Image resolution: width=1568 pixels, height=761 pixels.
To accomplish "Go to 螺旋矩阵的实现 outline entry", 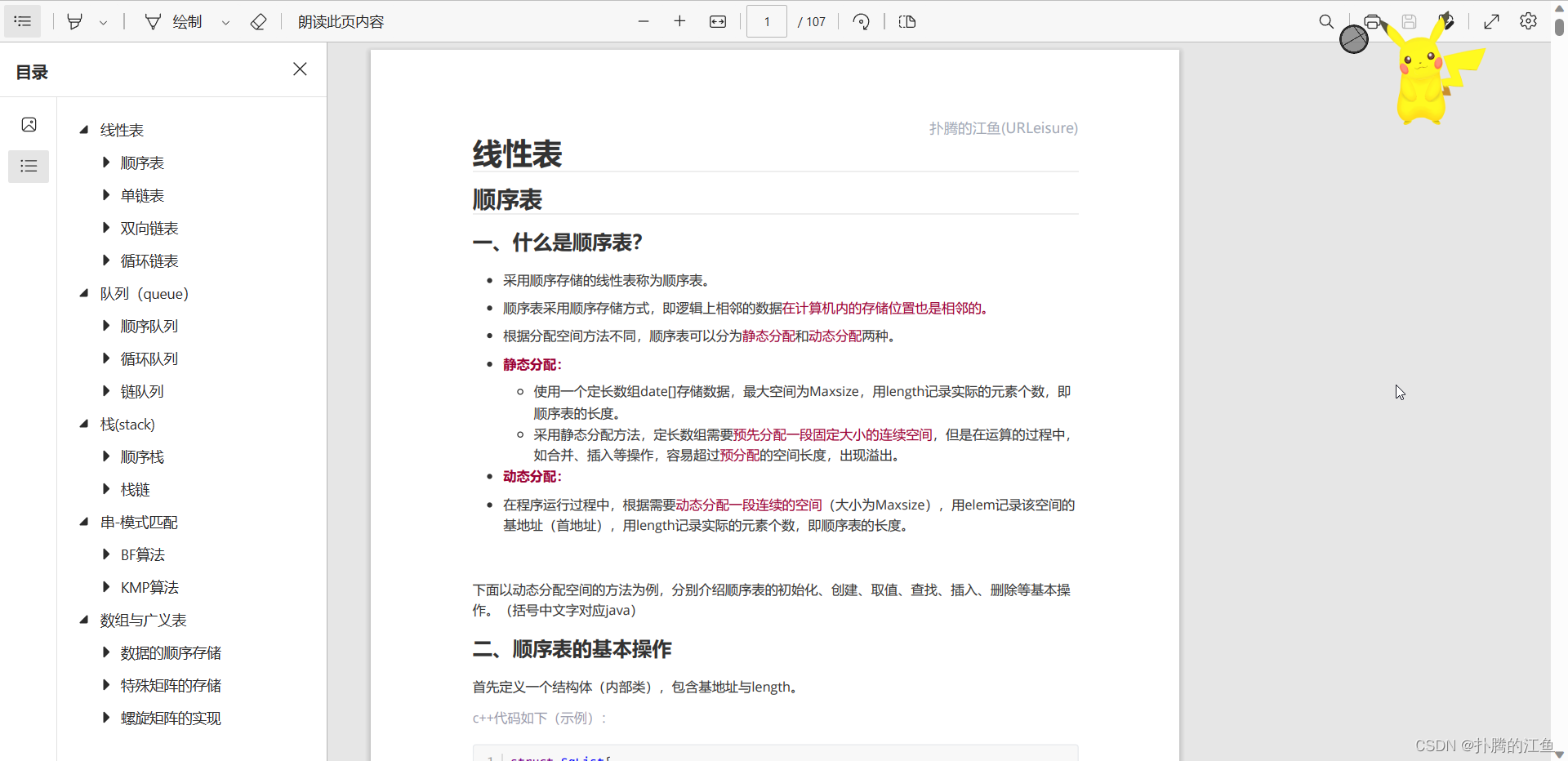I will [171, 719].
